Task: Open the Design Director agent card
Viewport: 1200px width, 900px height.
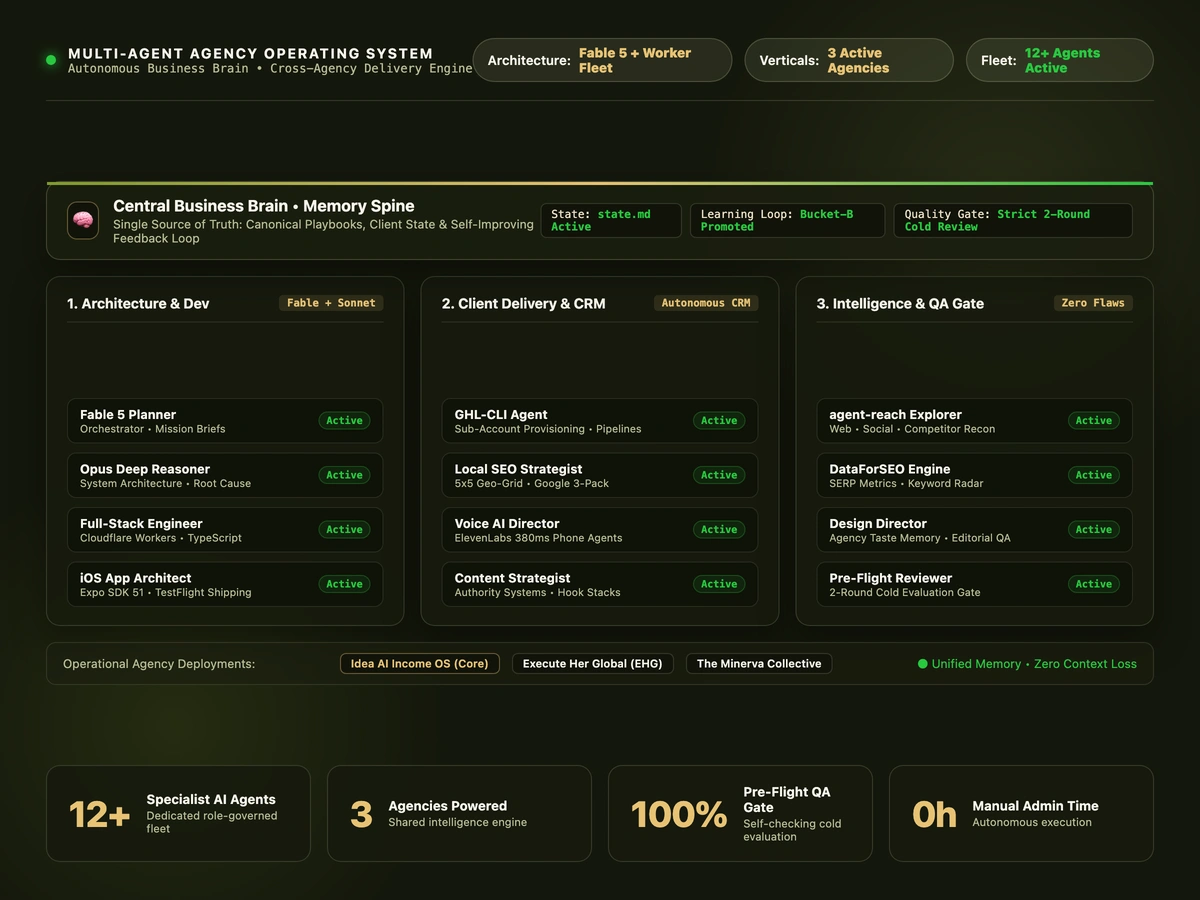Action: pyautogui.click(x=974, y=530)
